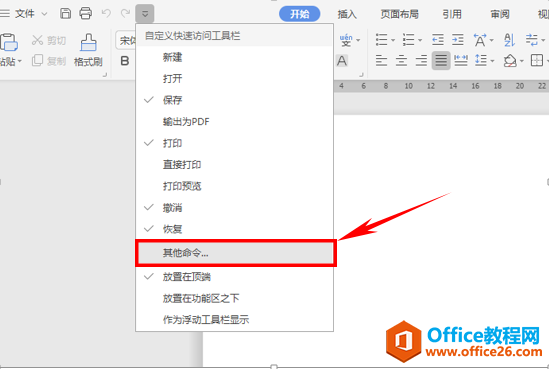Click the Undo arrow icon
The image size is (549, 369).
click(106, 14)
